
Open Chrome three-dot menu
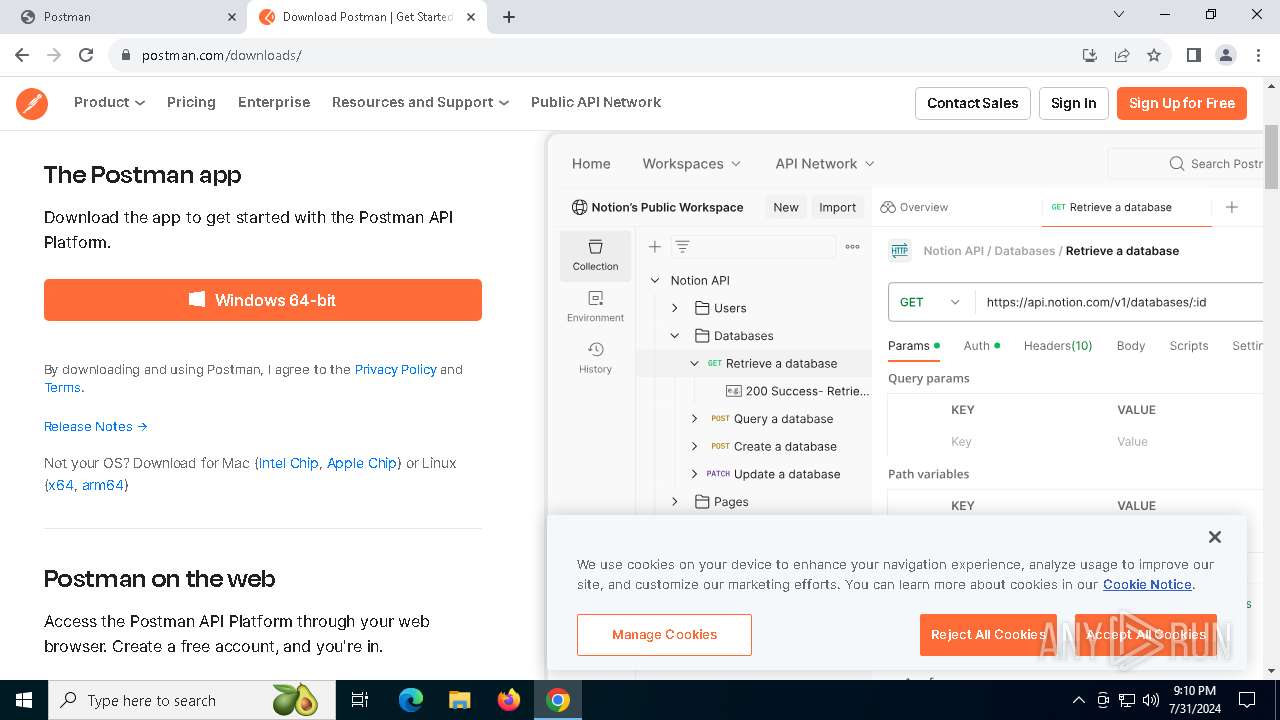pyautogui.click(x=1257, y=55)
